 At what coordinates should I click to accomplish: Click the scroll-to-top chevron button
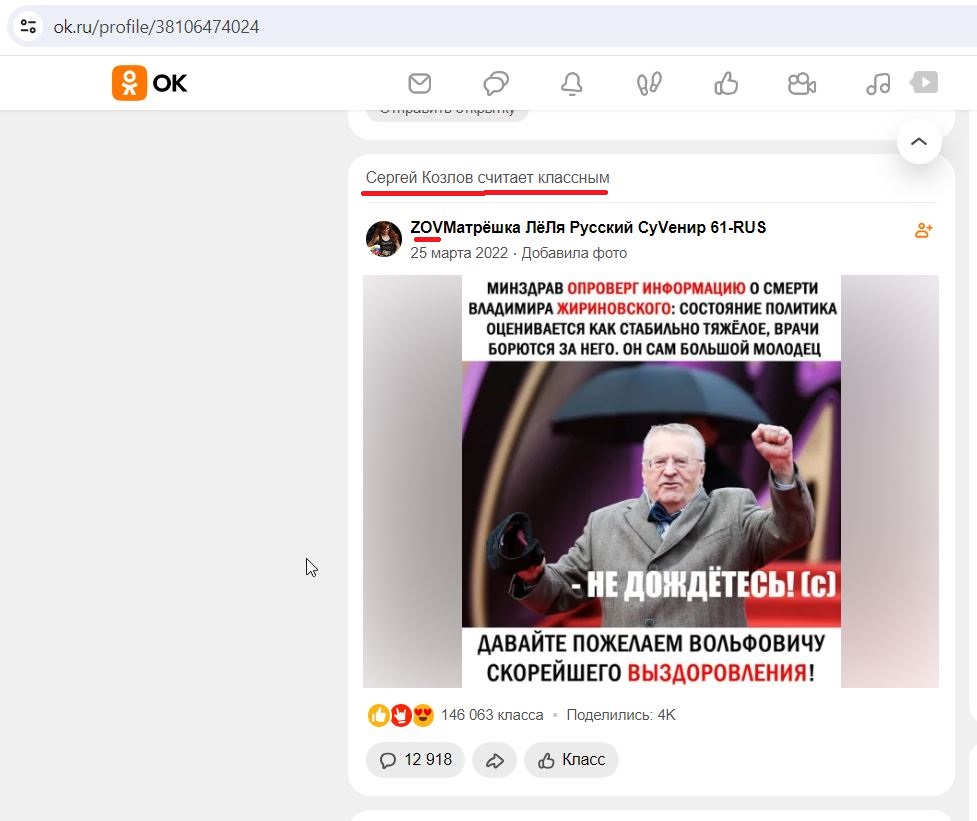point(919,141)
